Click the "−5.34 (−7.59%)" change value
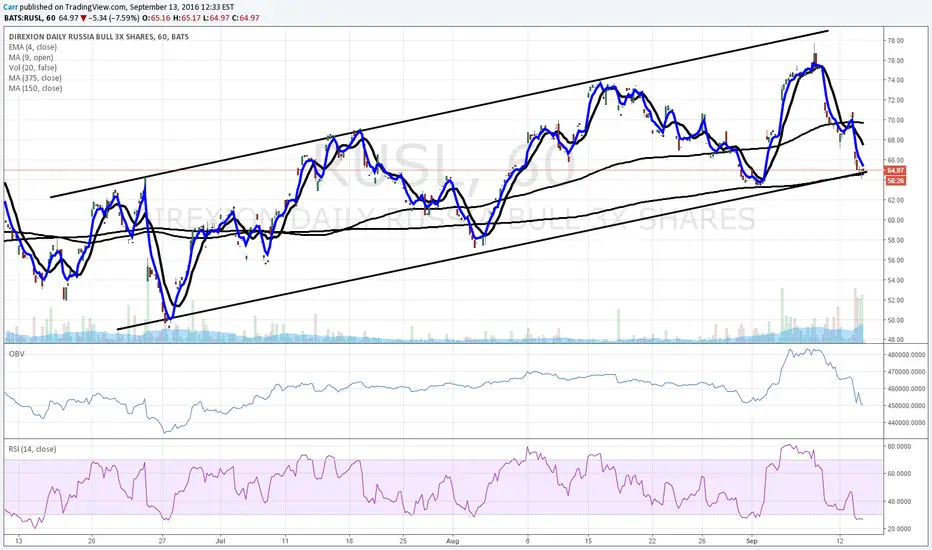932x550 pixels. [114, 18]
